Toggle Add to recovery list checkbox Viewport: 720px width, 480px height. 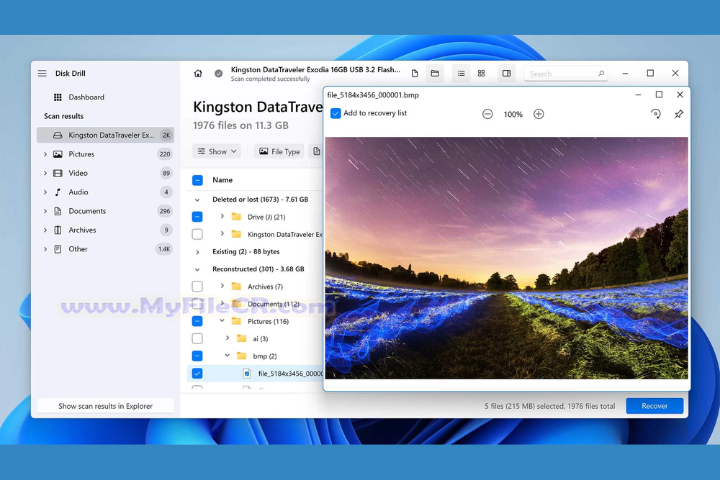pyautogui.click(x=336, y=113)
